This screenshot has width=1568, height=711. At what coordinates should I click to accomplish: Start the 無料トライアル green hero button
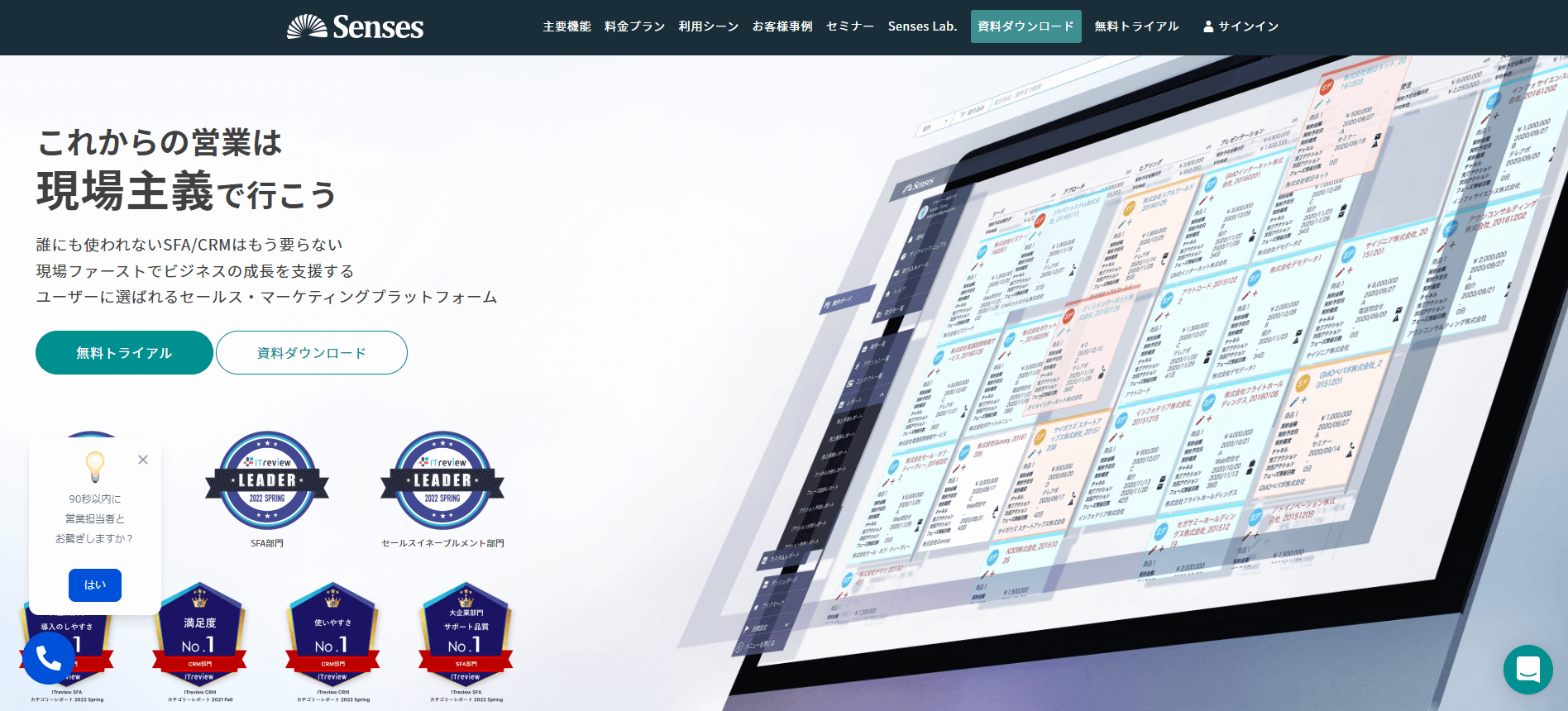pyautogui.click(x=124, y=353)
